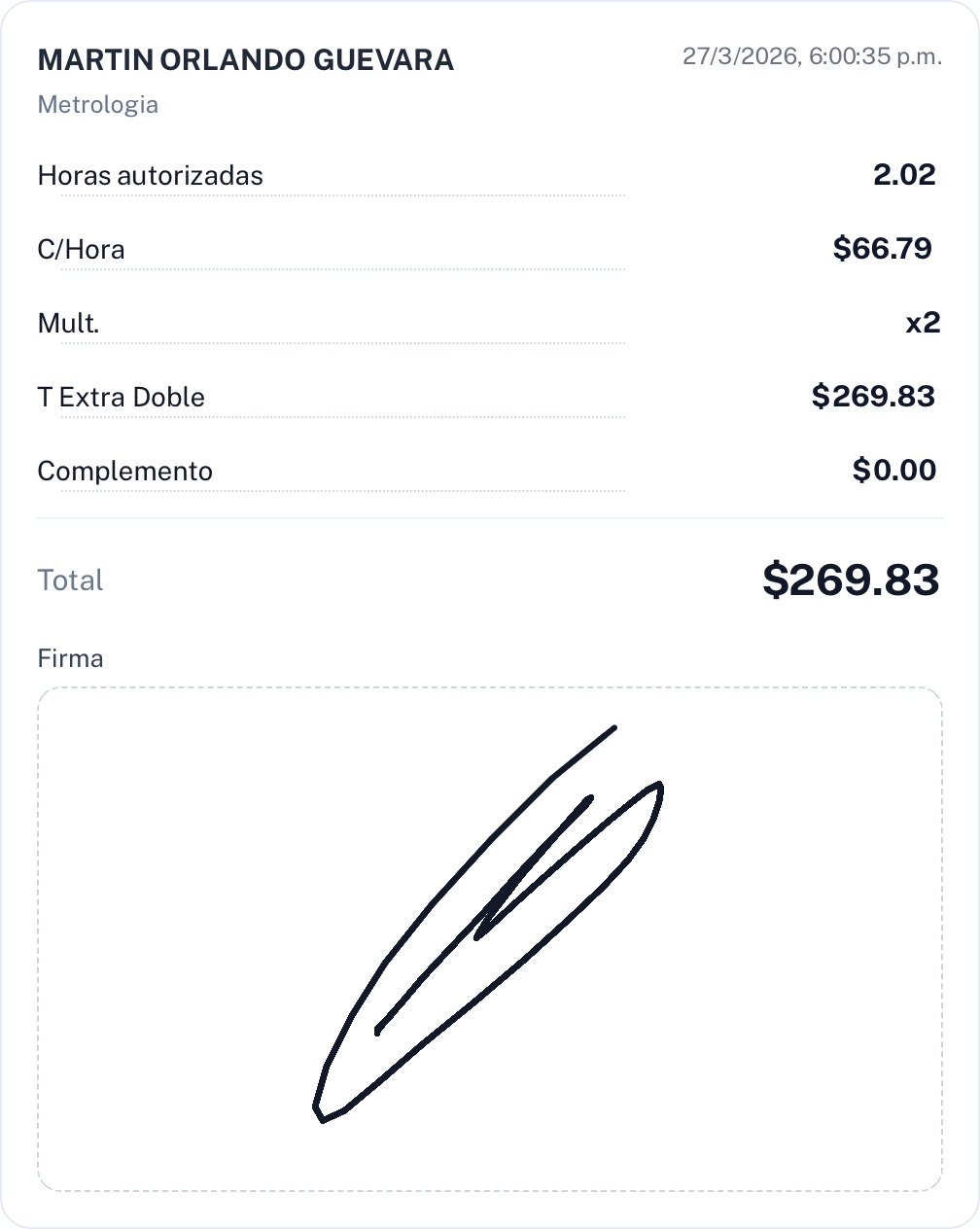Click the time 6:00:35 p.m. in the timestamp

[x=876, y=56]
